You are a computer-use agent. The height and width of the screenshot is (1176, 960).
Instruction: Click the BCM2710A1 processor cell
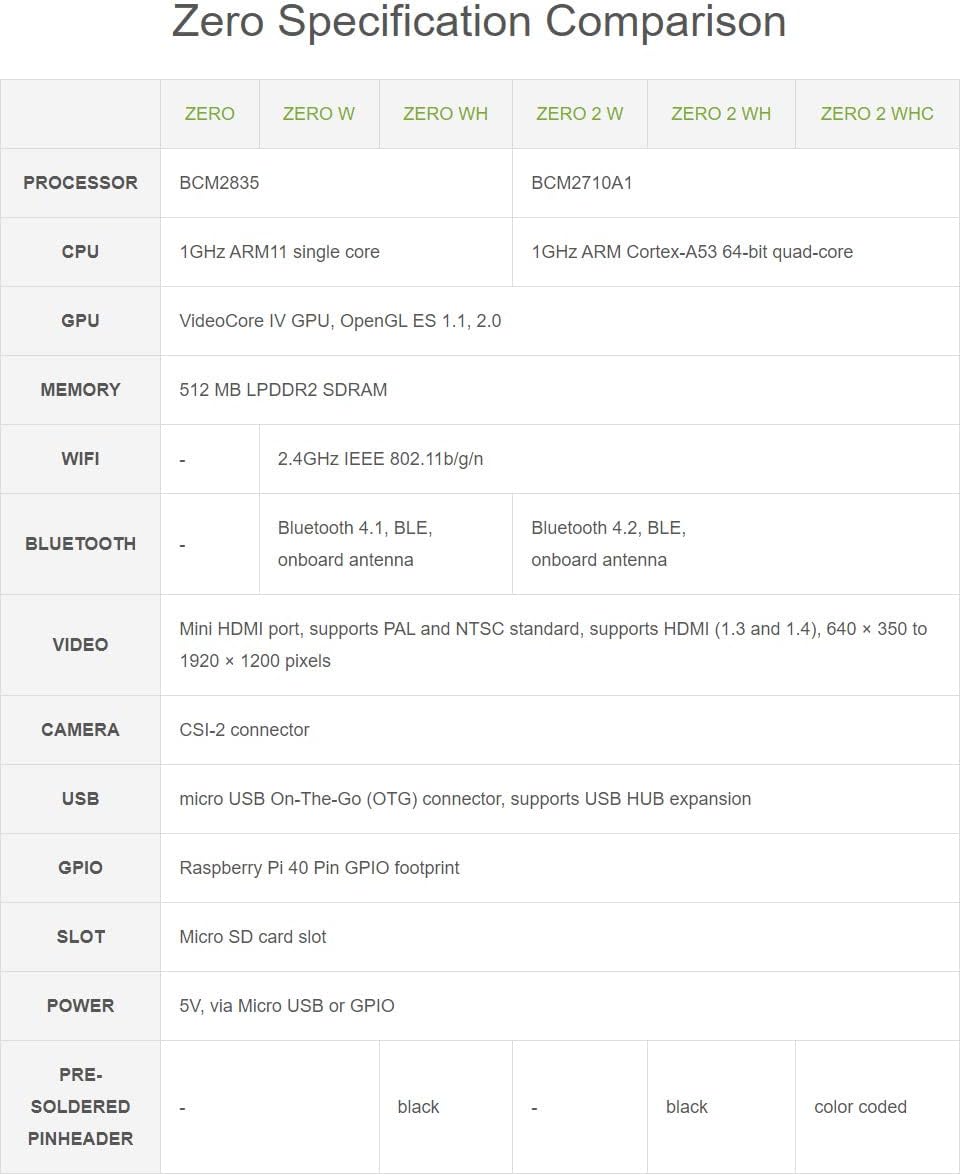pos(581,183)
